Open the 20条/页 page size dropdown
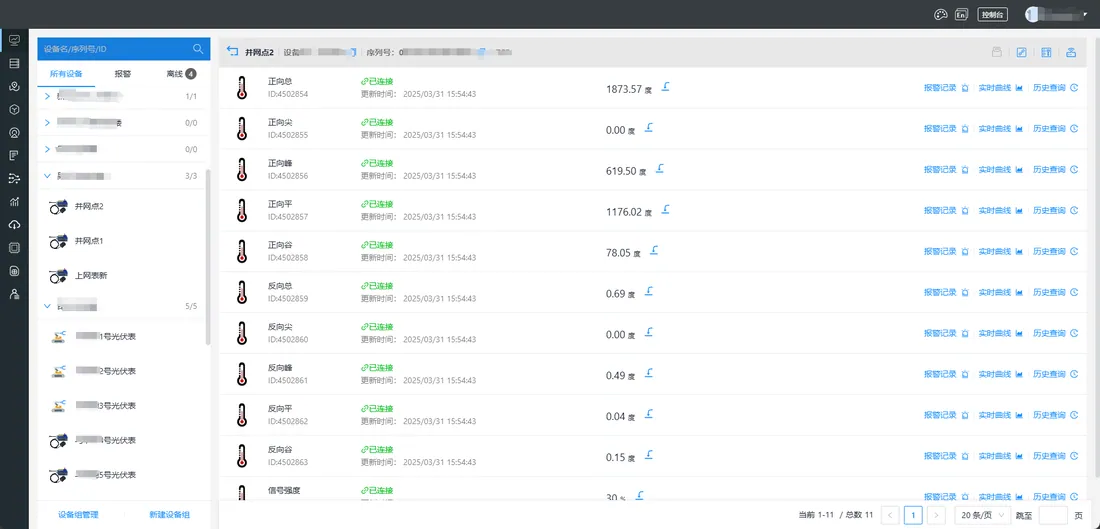Viewport: 1100px width, 529px height. (x=983, y=515)
